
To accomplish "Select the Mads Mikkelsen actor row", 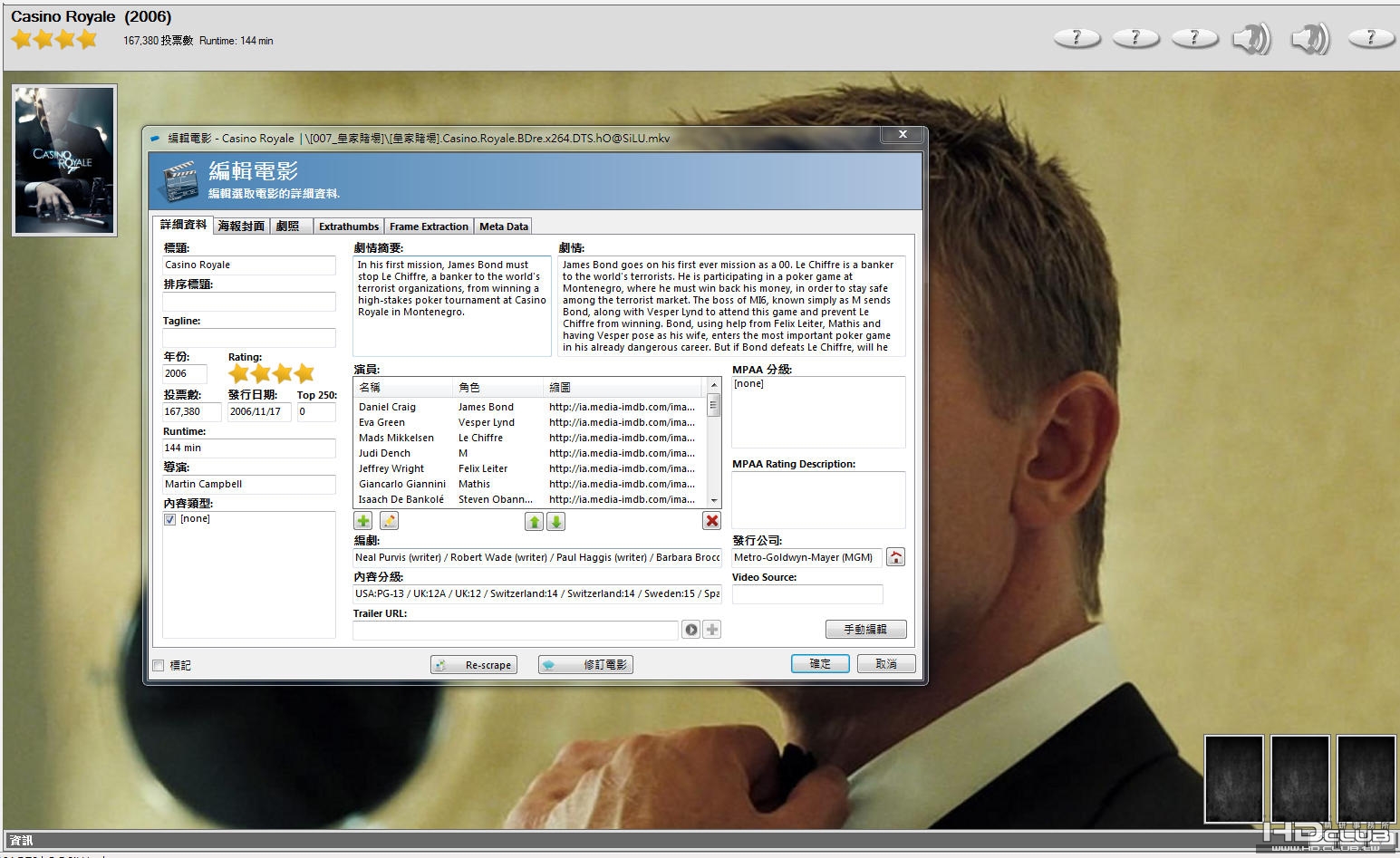I will click(x=530, y=438).
